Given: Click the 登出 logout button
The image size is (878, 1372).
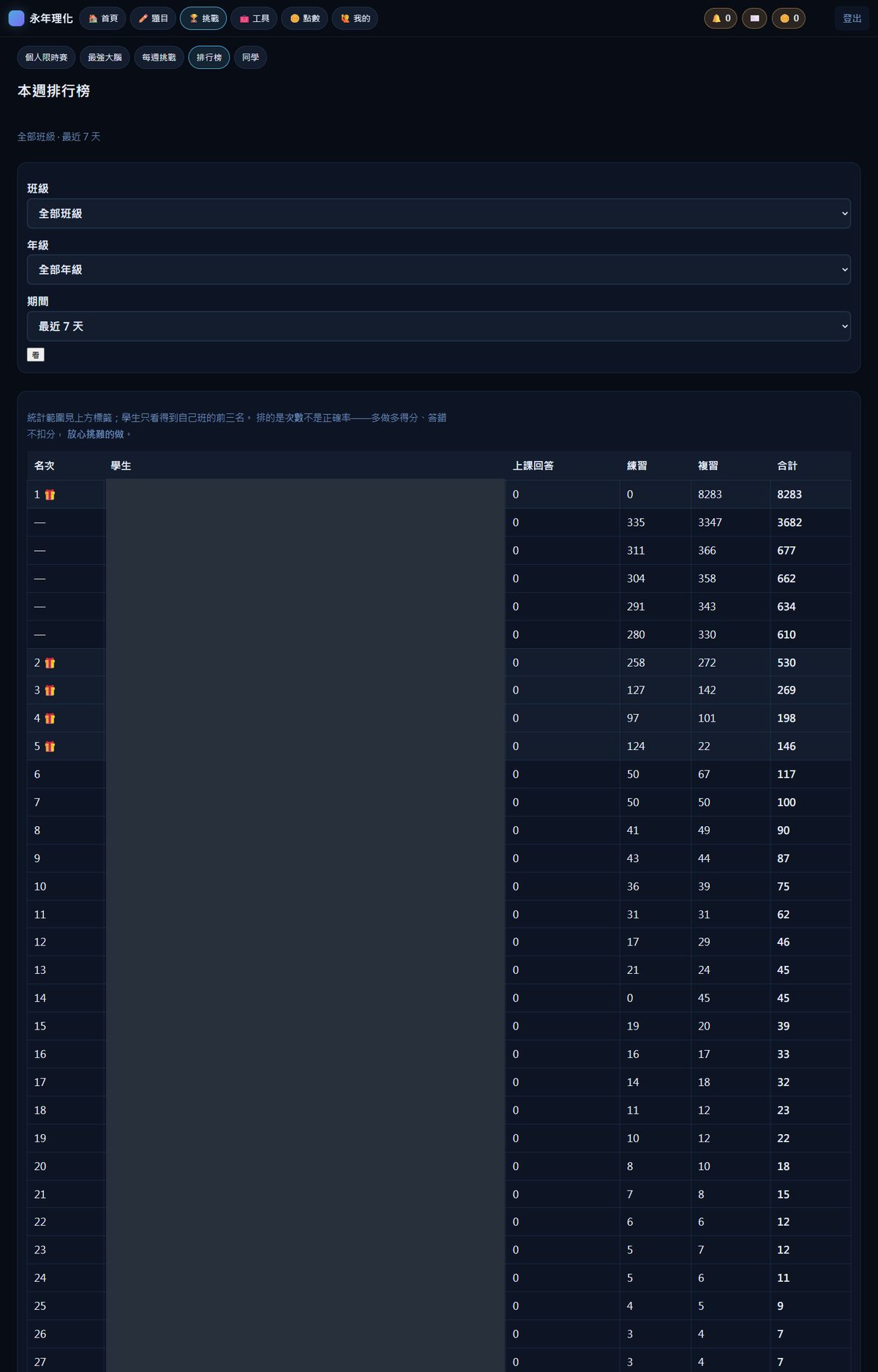Looking at the screenshot, I should (x=852, y=18).
